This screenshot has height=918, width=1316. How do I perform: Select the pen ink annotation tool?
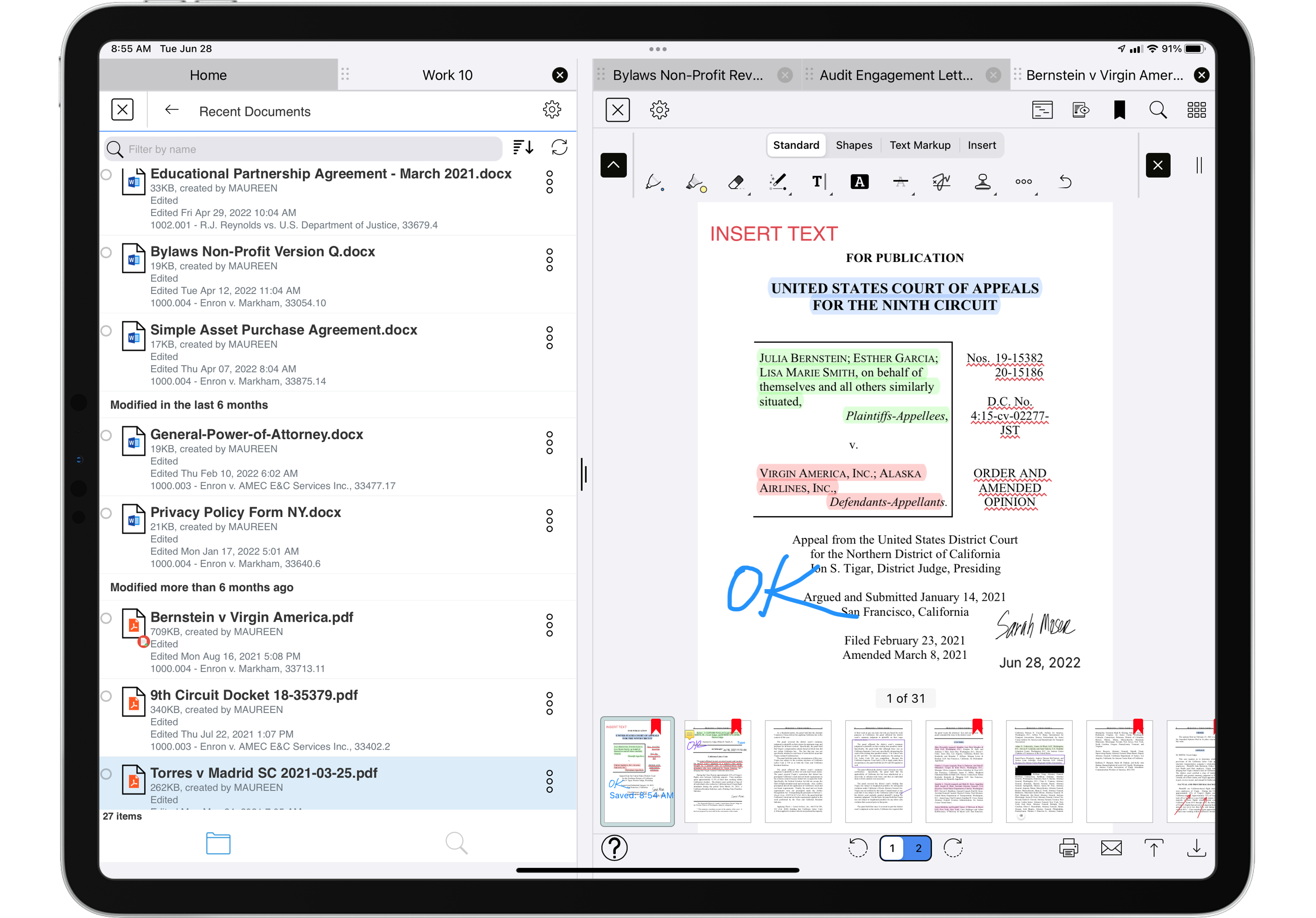[x=654, y=182]
